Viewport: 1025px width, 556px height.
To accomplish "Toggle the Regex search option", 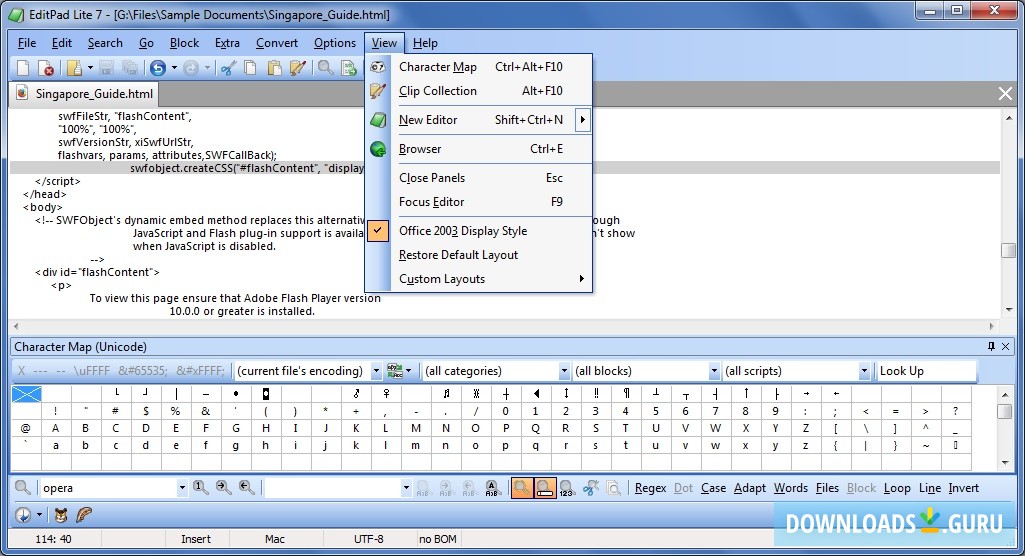I will (x=650, y=488).
